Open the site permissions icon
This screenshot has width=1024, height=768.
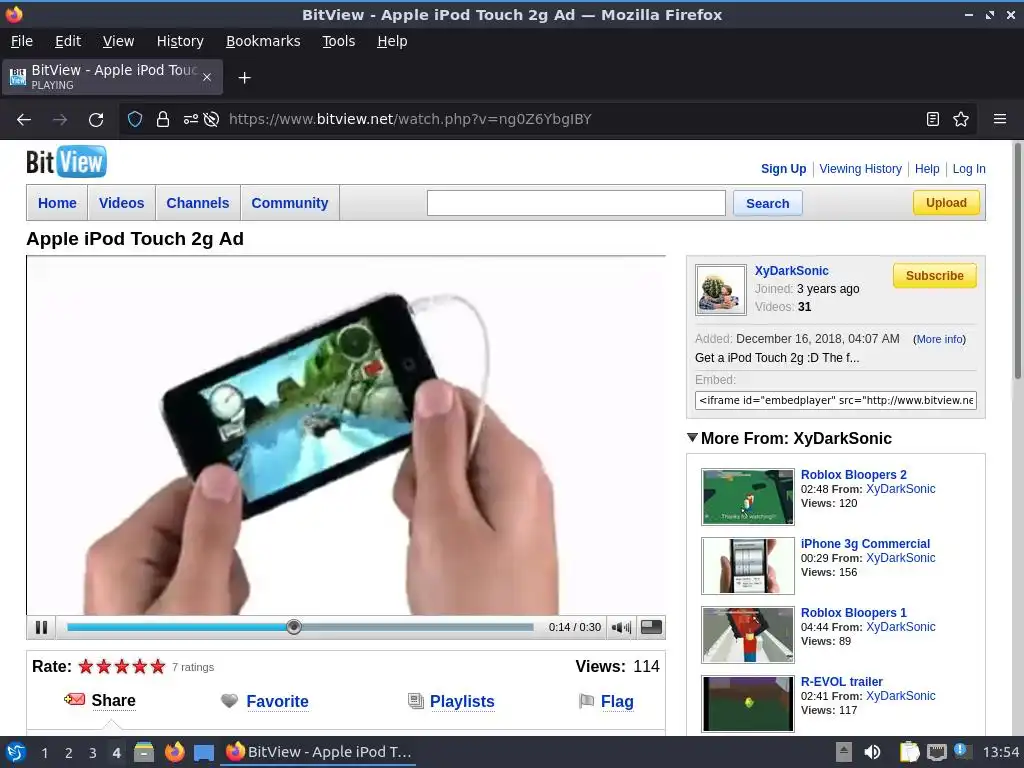coord(190,120)
